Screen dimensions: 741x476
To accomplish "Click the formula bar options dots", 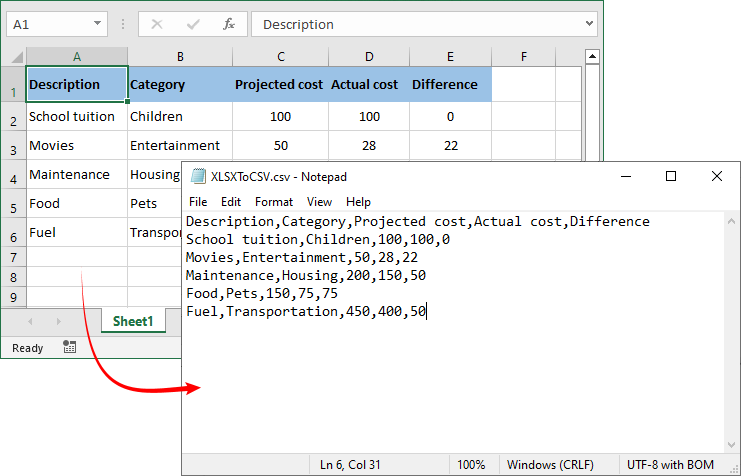I will 123,24.
